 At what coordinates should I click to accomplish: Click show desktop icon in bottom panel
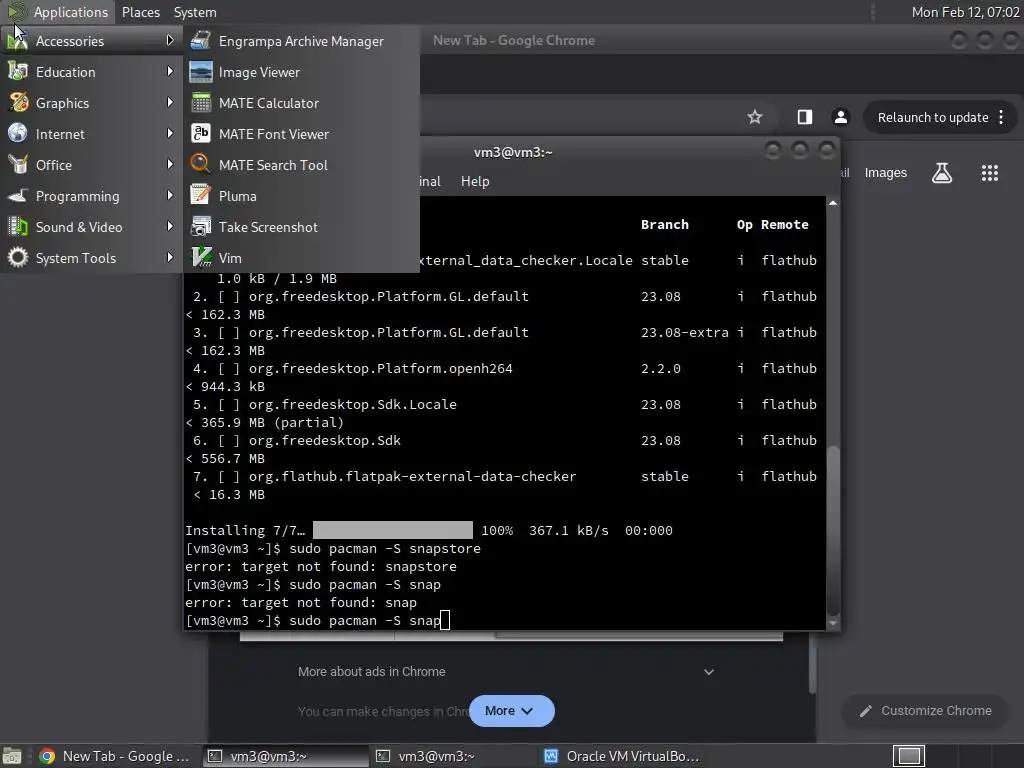click(x=12, y=756)
